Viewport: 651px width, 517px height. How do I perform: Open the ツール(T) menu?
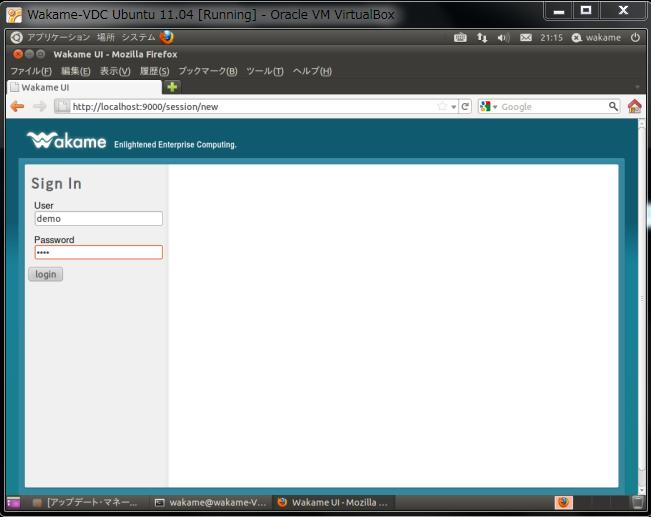tap(265, 71)
